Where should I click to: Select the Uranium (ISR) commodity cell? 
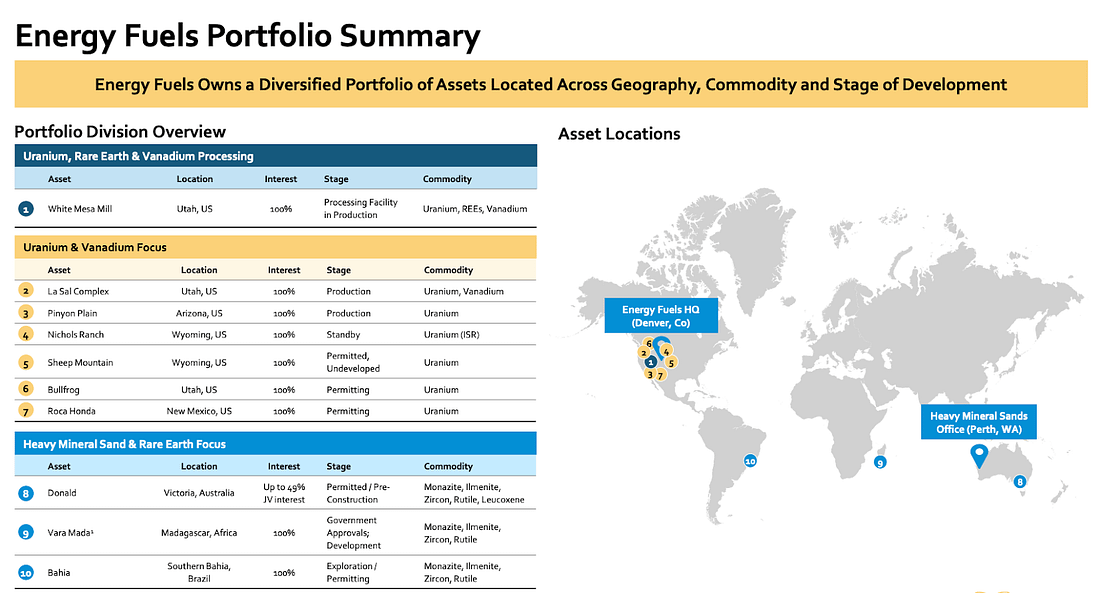[x=452, y=335]
